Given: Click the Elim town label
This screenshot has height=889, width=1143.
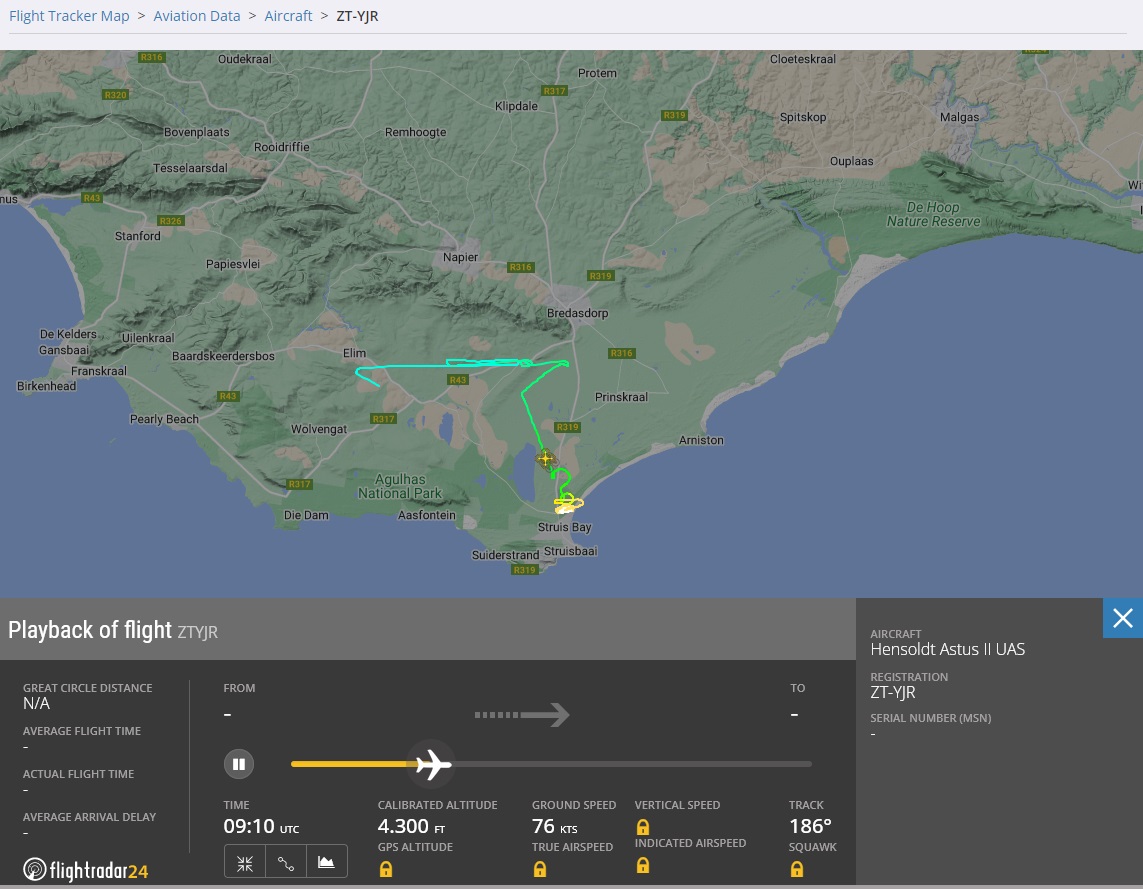Looking at the screenshot, I should [x=354, y=353].
